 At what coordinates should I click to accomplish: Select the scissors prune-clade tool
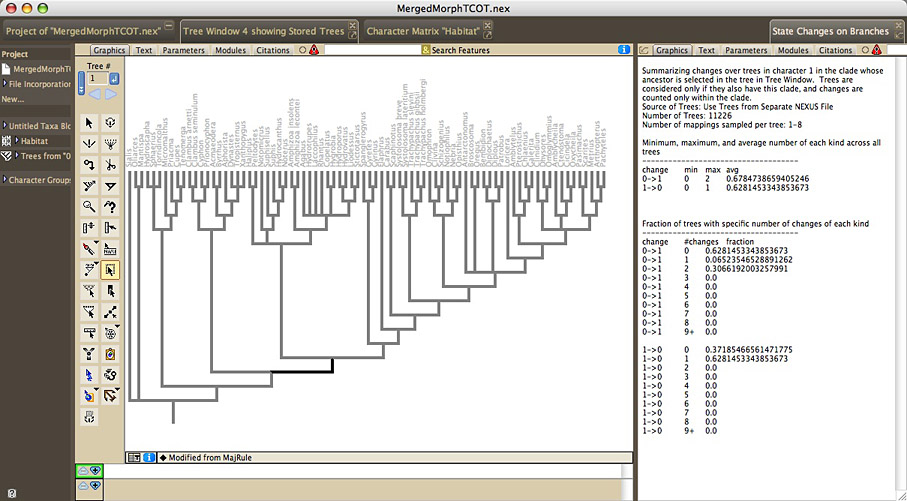click(110, 165)
